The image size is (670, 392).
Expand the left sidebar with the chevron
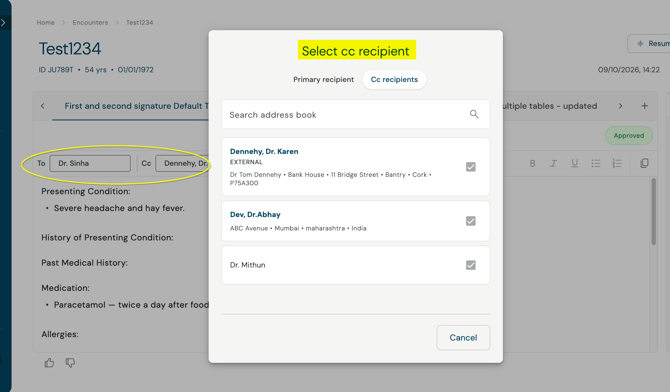(3, 22)
